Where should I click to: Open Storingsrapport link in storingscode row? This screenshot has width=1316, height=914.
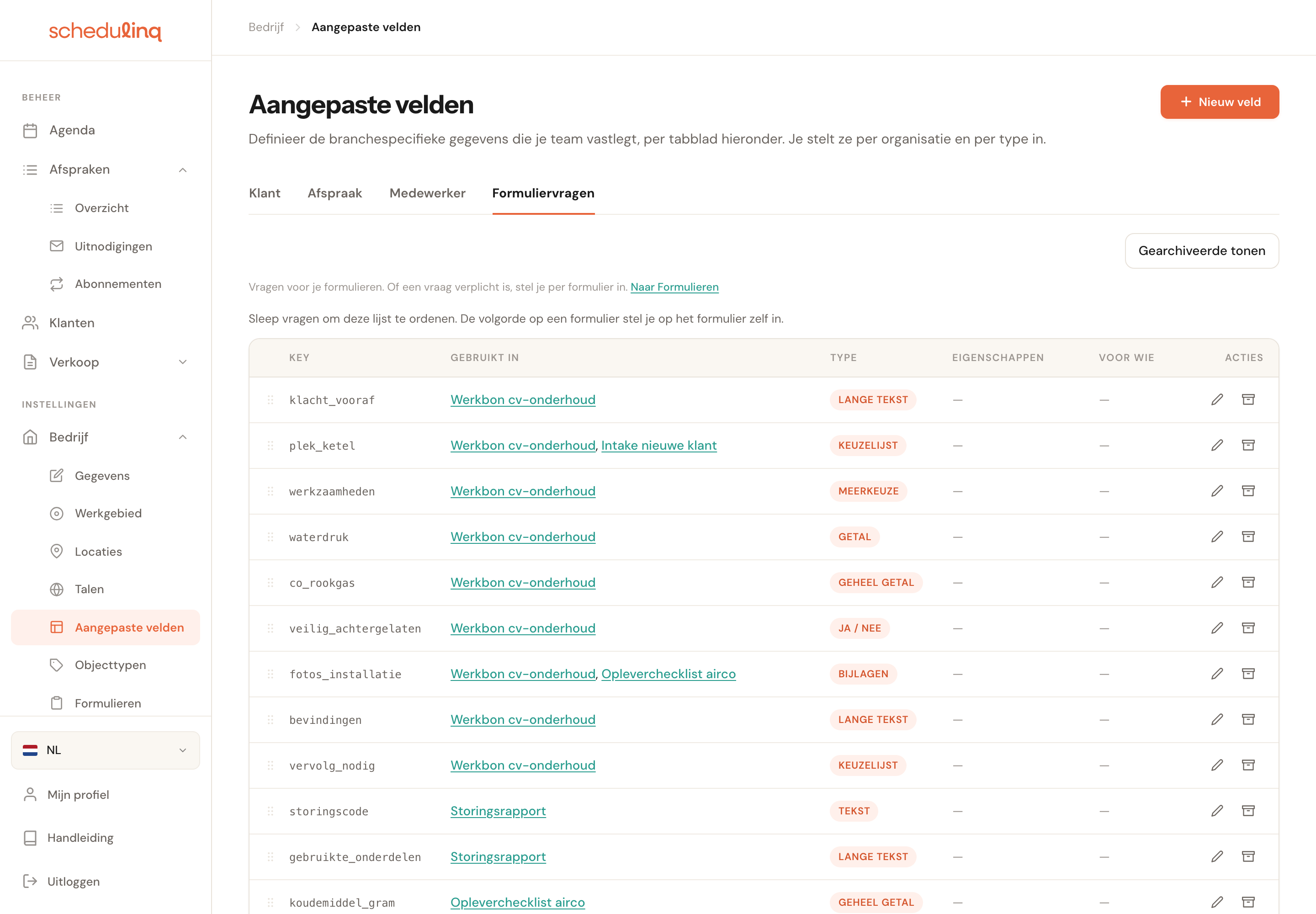[x=498, y=811]
